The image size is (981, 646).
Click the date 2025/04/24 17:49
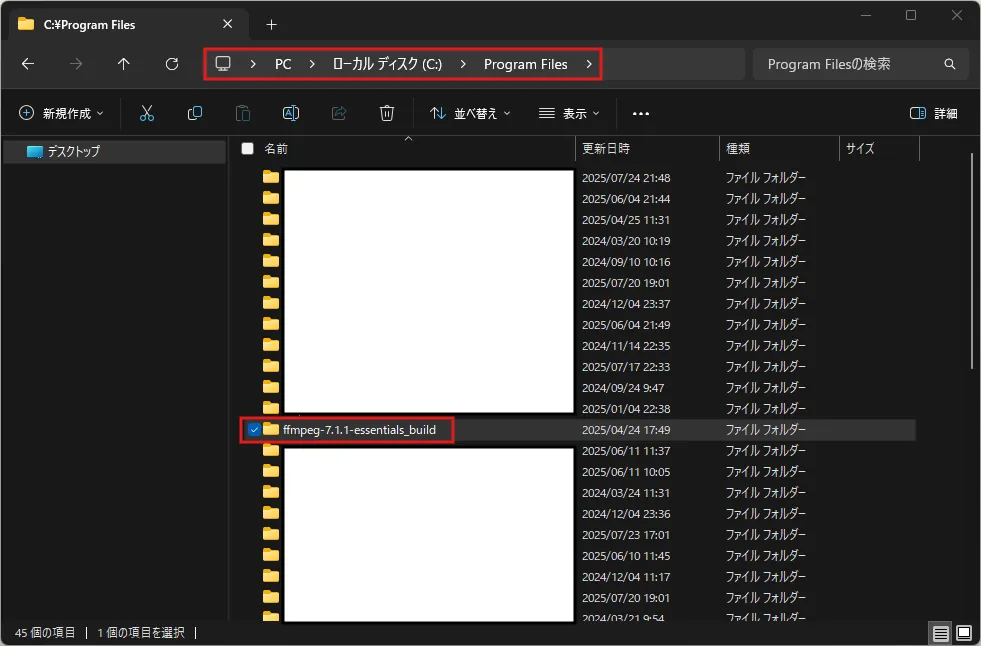click(626, 430)
